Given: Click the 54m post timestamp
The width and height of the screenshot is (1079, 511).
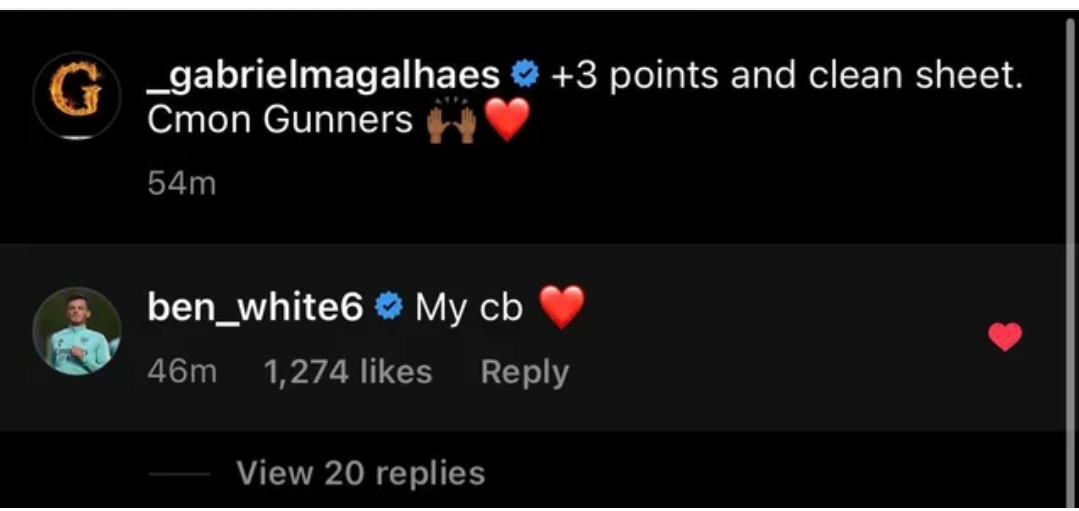Looking at the screenshot, I should pyautogui.click(x=182, y=184).
